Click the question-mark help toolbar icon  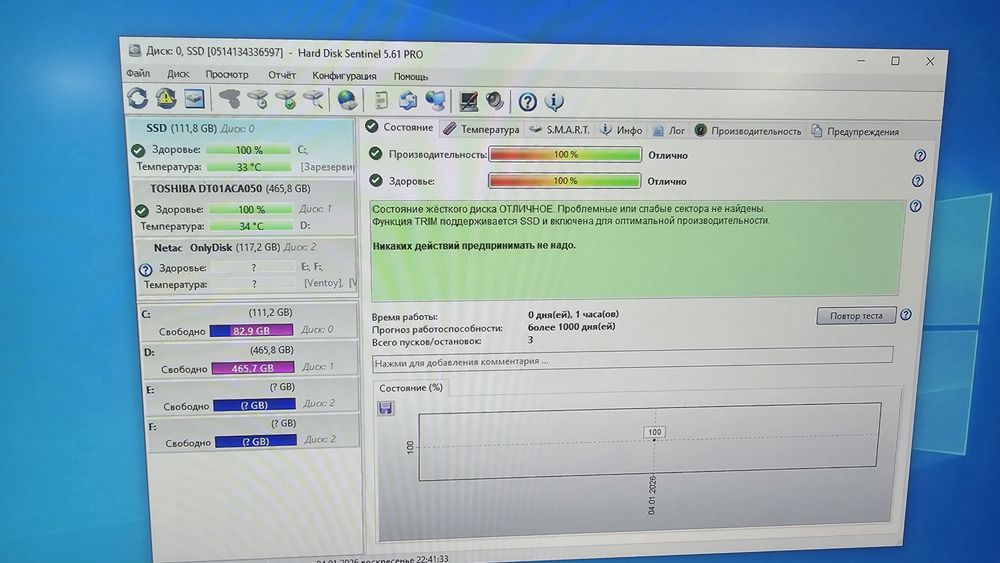(527, 101)
